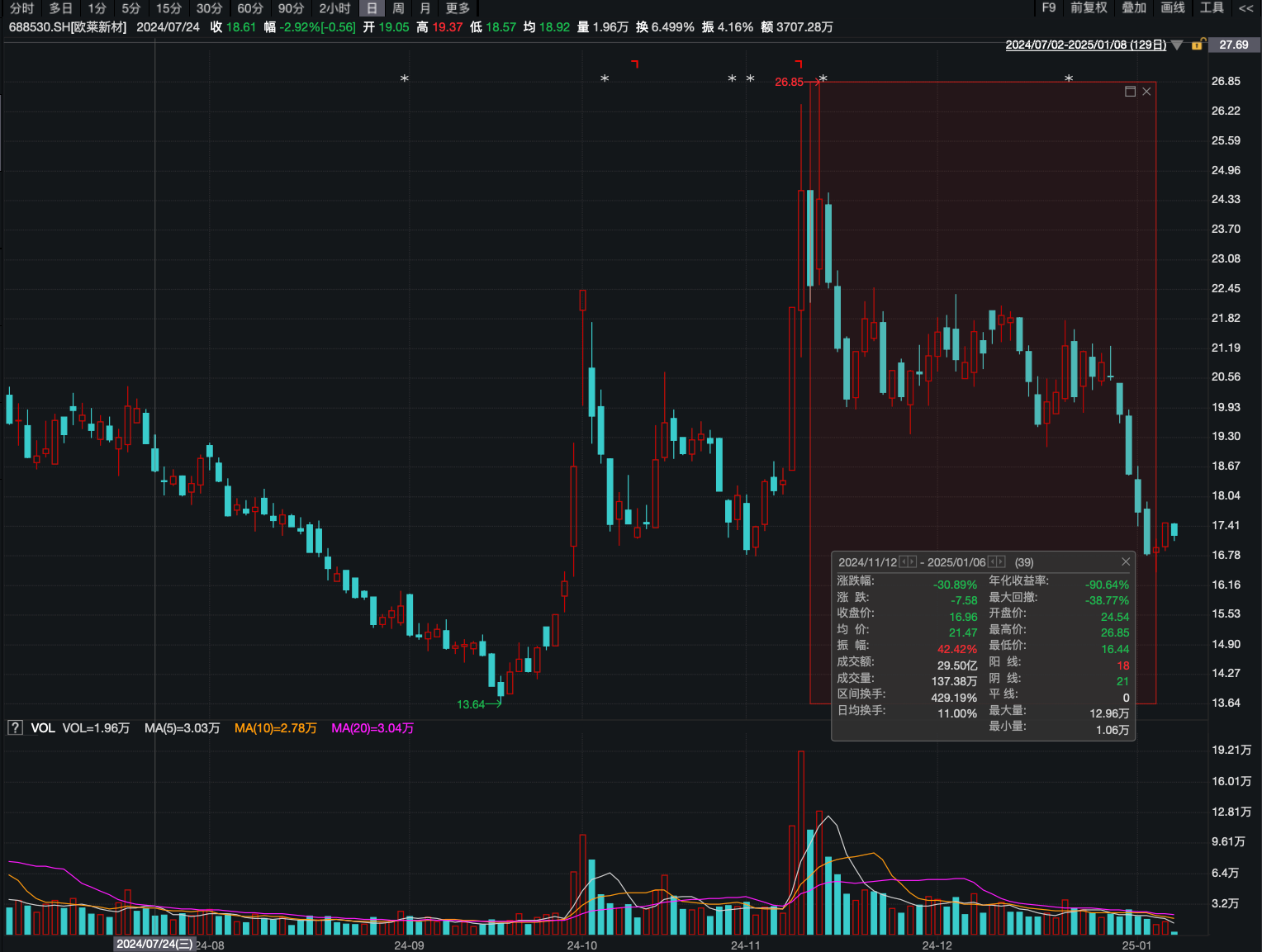Click the 2024/07/02-2025/01/08 date range link

point(1085,45)
